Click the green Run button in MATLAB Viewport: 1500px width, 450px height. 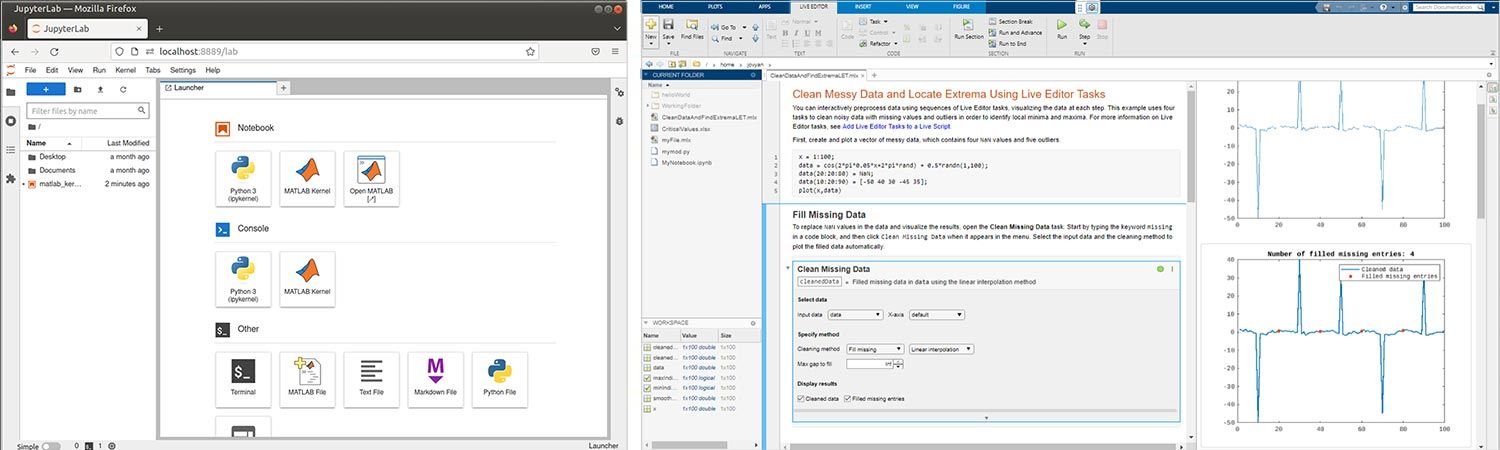(1062, 25)
